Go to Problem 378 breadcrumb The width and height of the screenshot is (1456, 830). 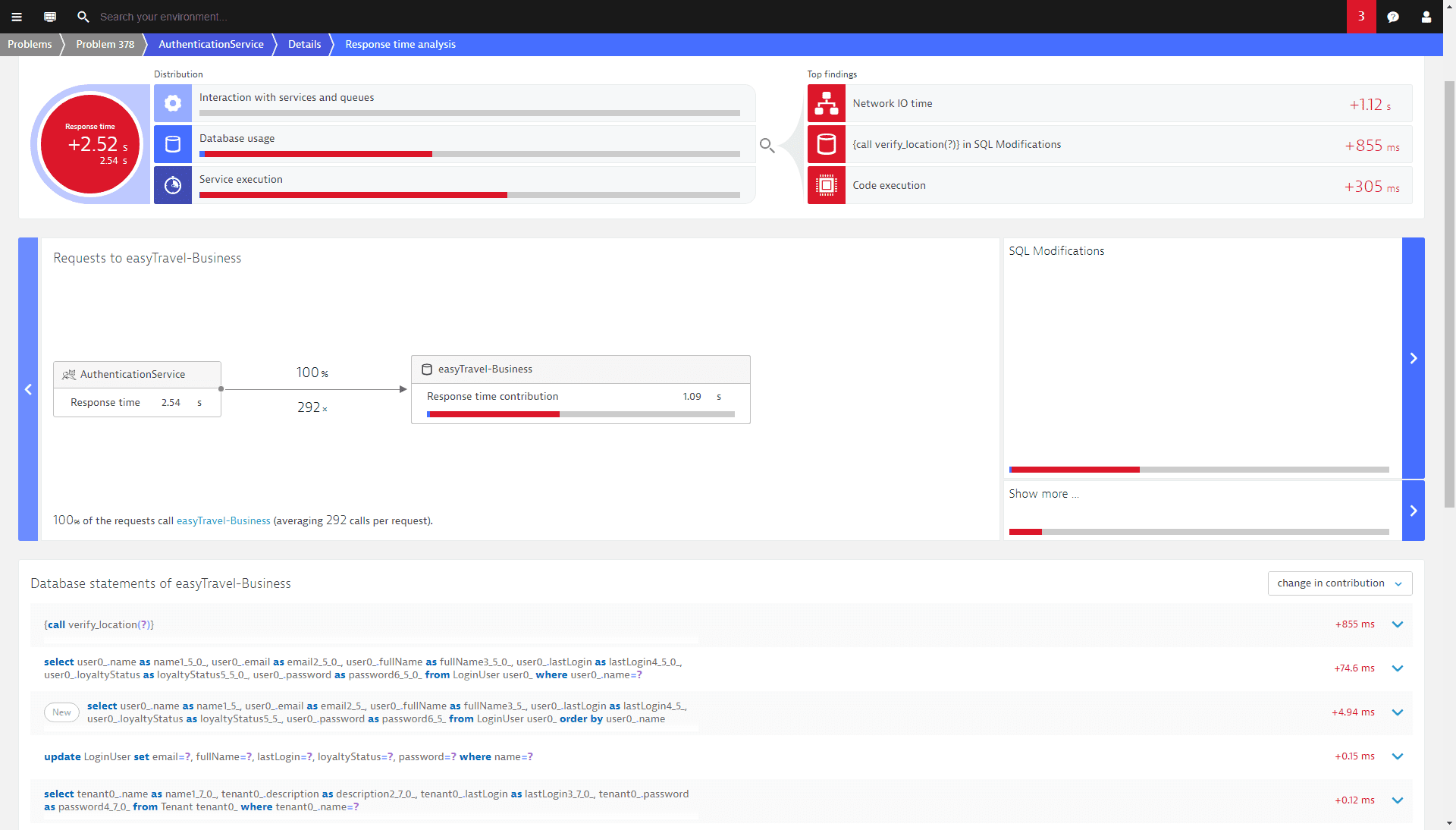[x=105, y=44]
